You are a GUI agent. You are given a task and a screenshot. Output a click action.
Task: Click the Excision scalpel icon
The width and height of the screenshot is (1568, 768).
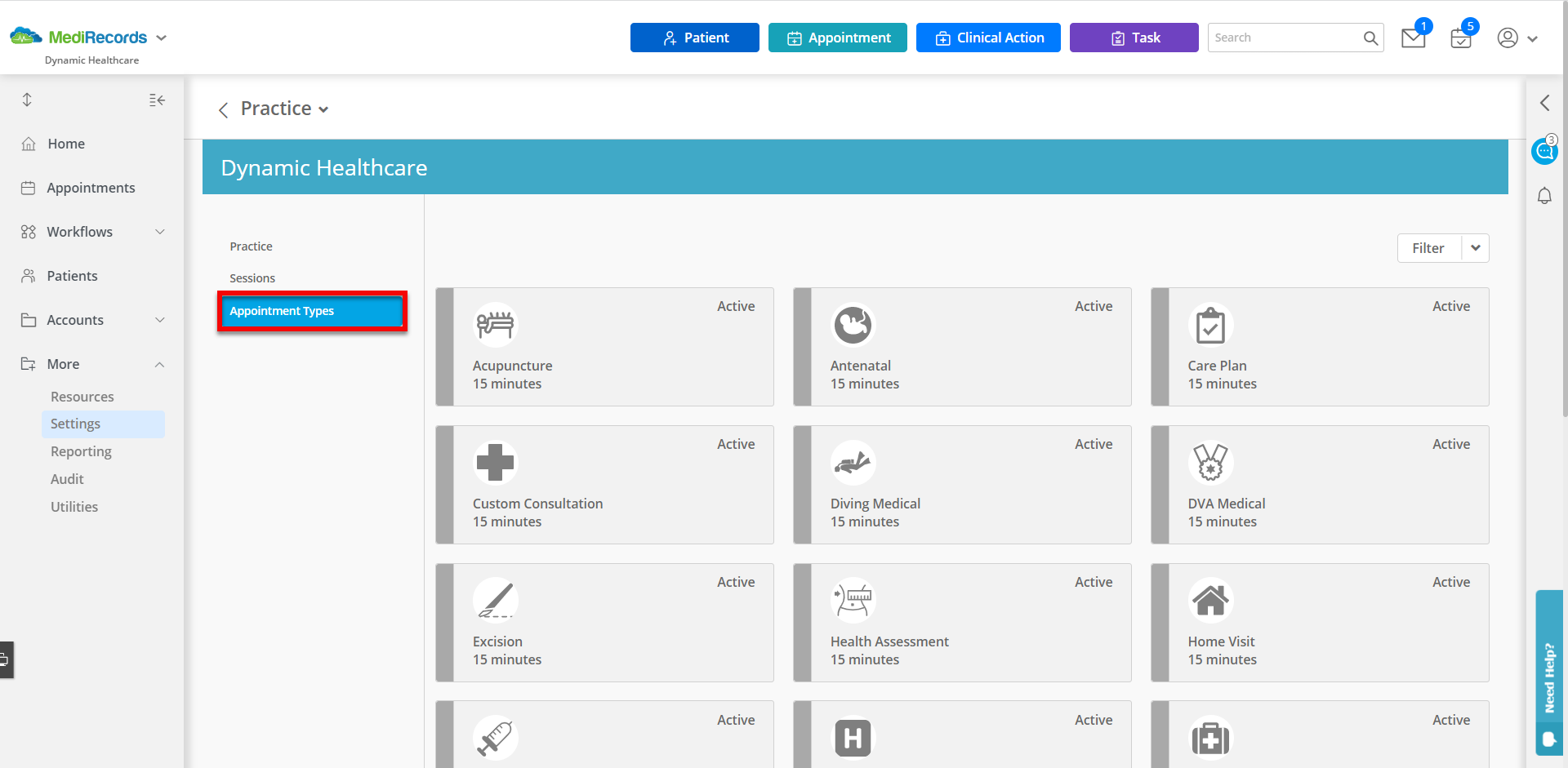[x=495, y=601]
